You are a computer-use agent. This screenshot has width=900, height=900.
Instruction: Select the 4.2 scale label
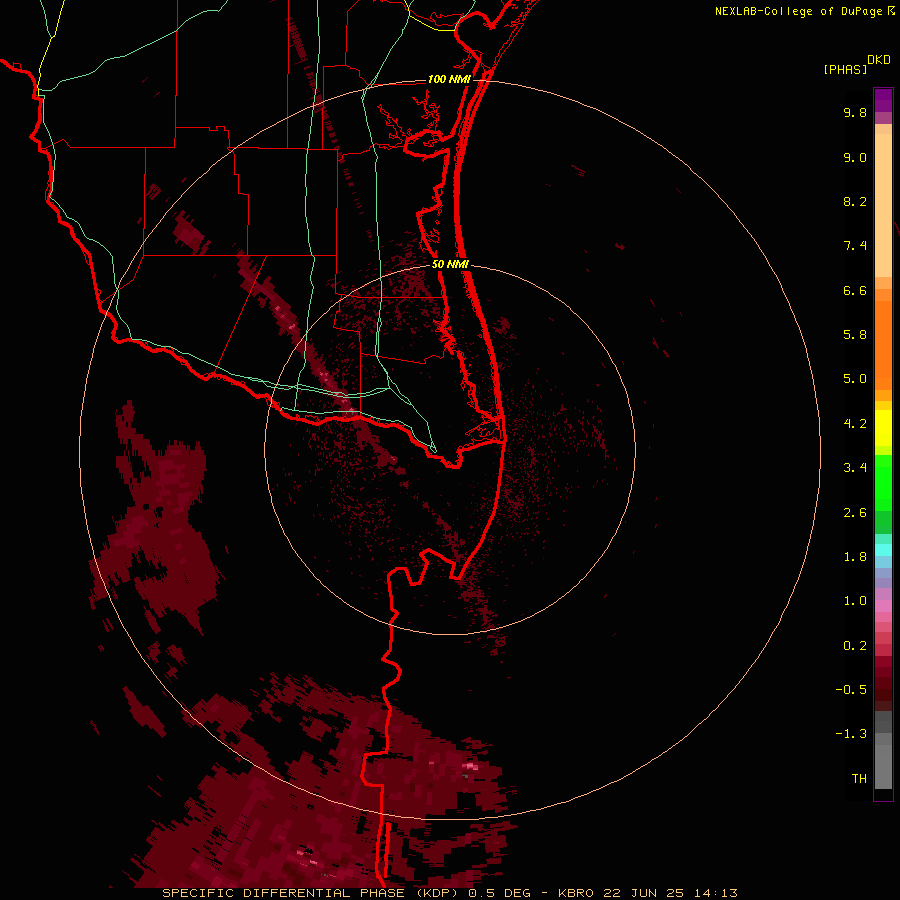[x=855, y=424]
